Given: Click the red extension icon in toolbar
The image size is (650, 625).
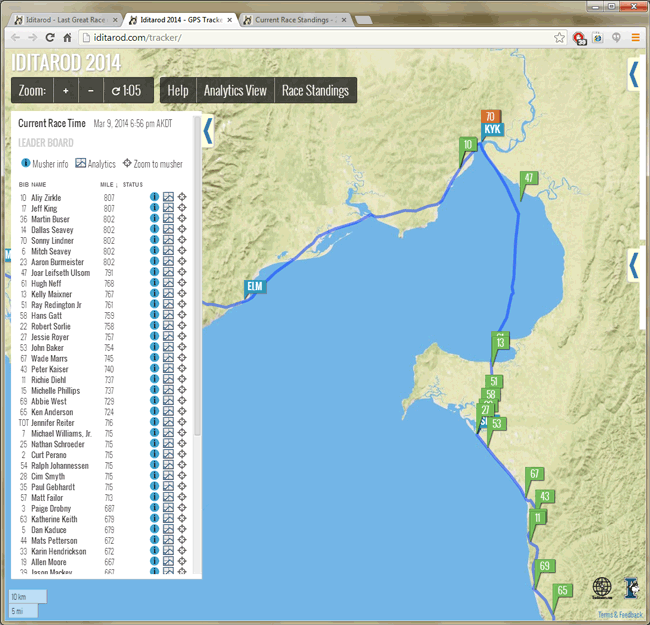Looking at the screenshot, I should [579, 38].
